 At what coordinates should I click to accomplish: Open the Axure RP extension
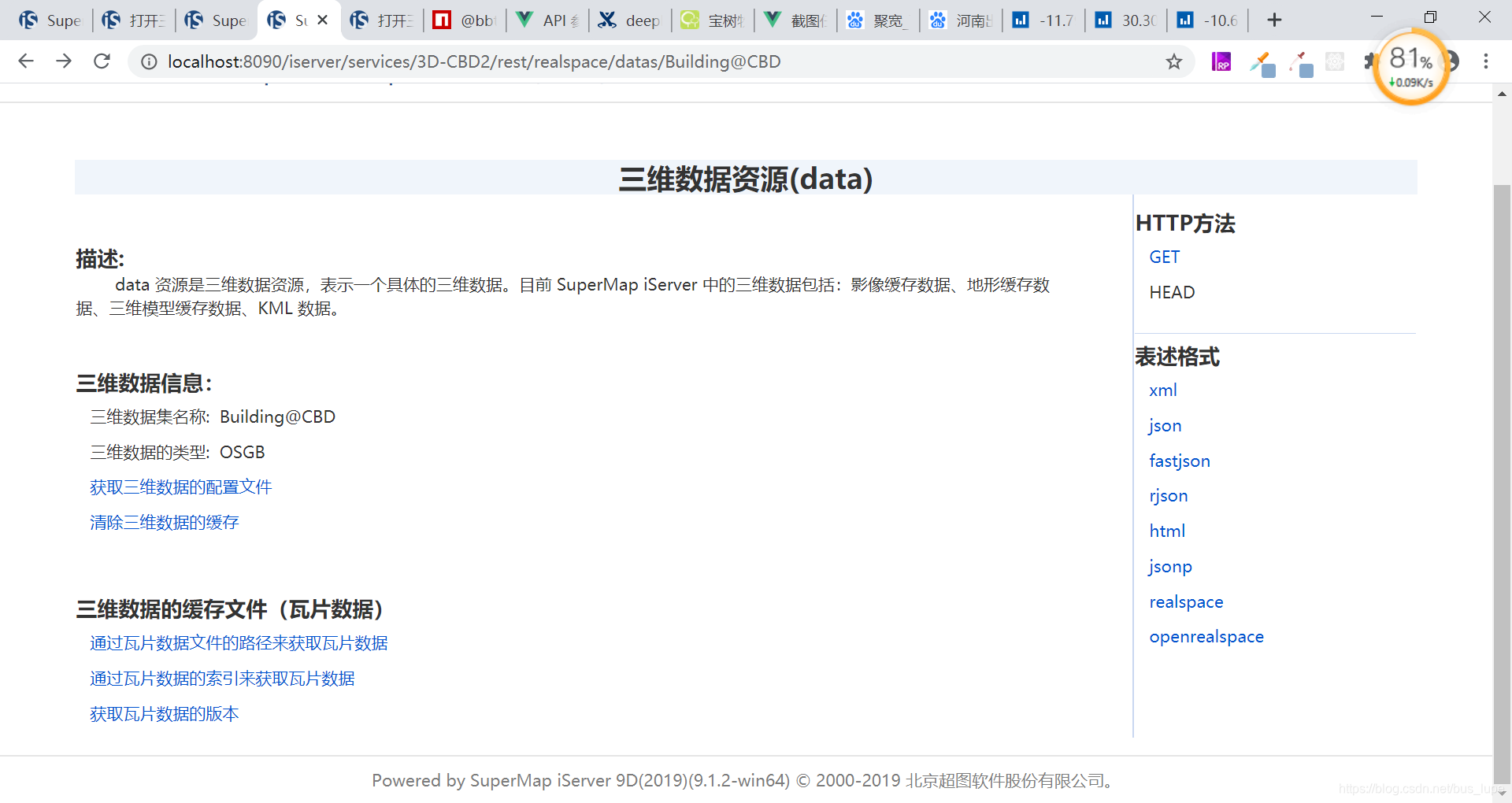pos(1221,61)
